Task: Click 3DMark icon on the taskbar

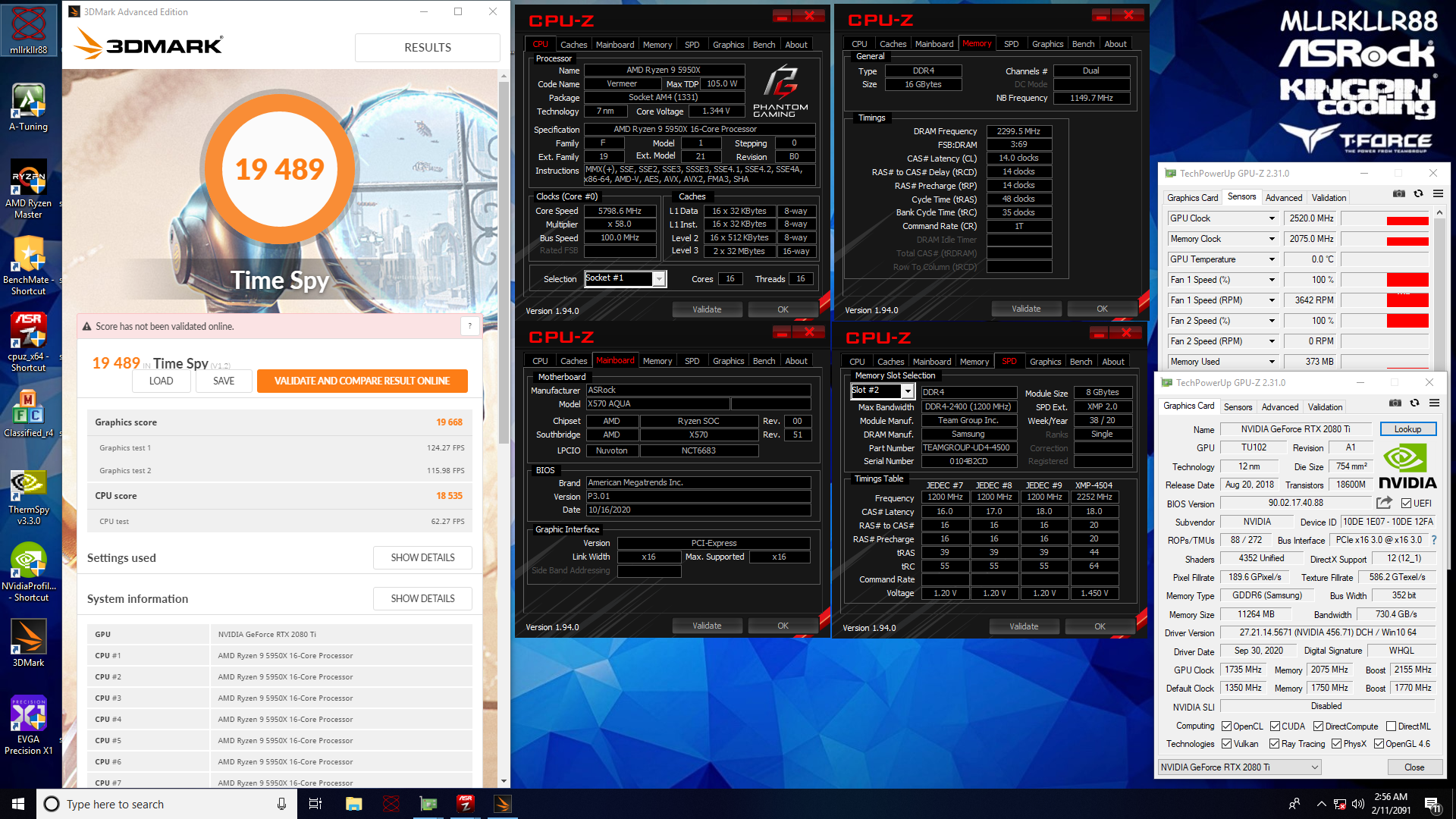Action: (x=503, y=804)
